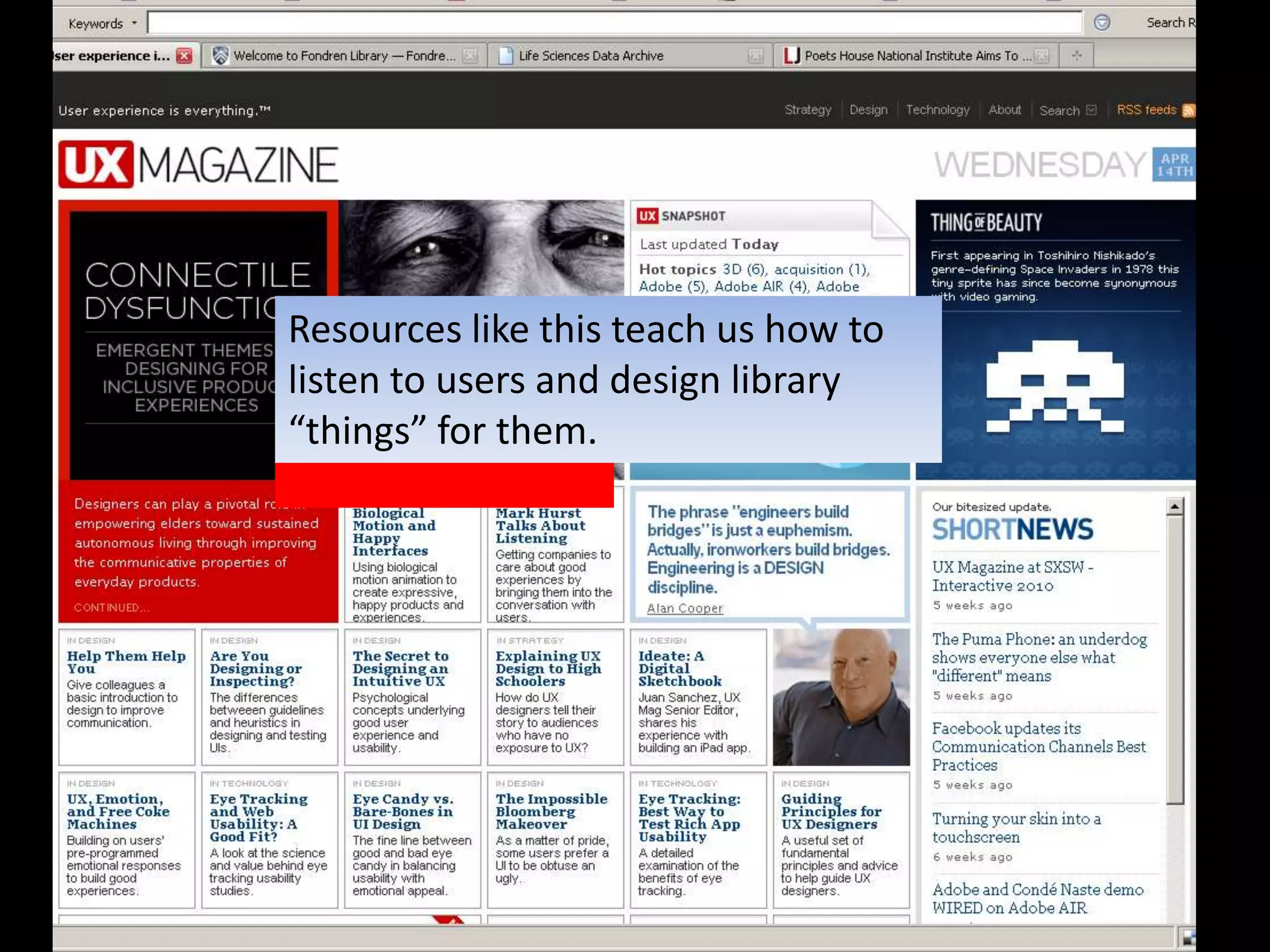Open Ideate: A Digital Sketchbook article
The width and height of the screenshot is (1270, 952).
(x=680, y=668)
